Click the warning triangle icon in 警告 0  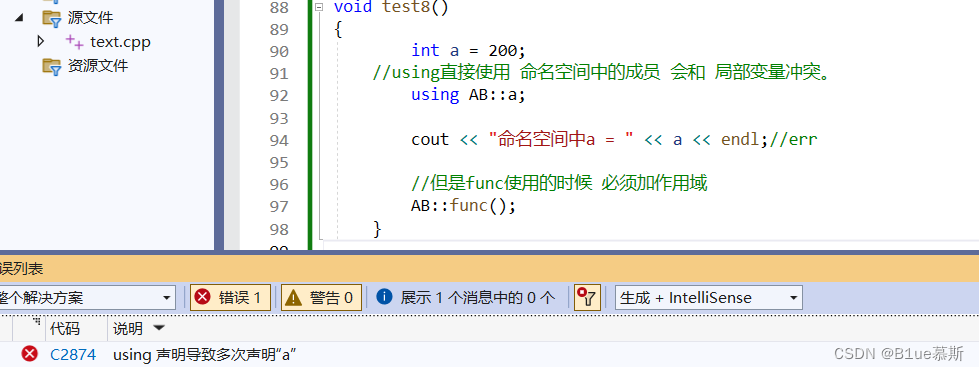pos(293,298)
